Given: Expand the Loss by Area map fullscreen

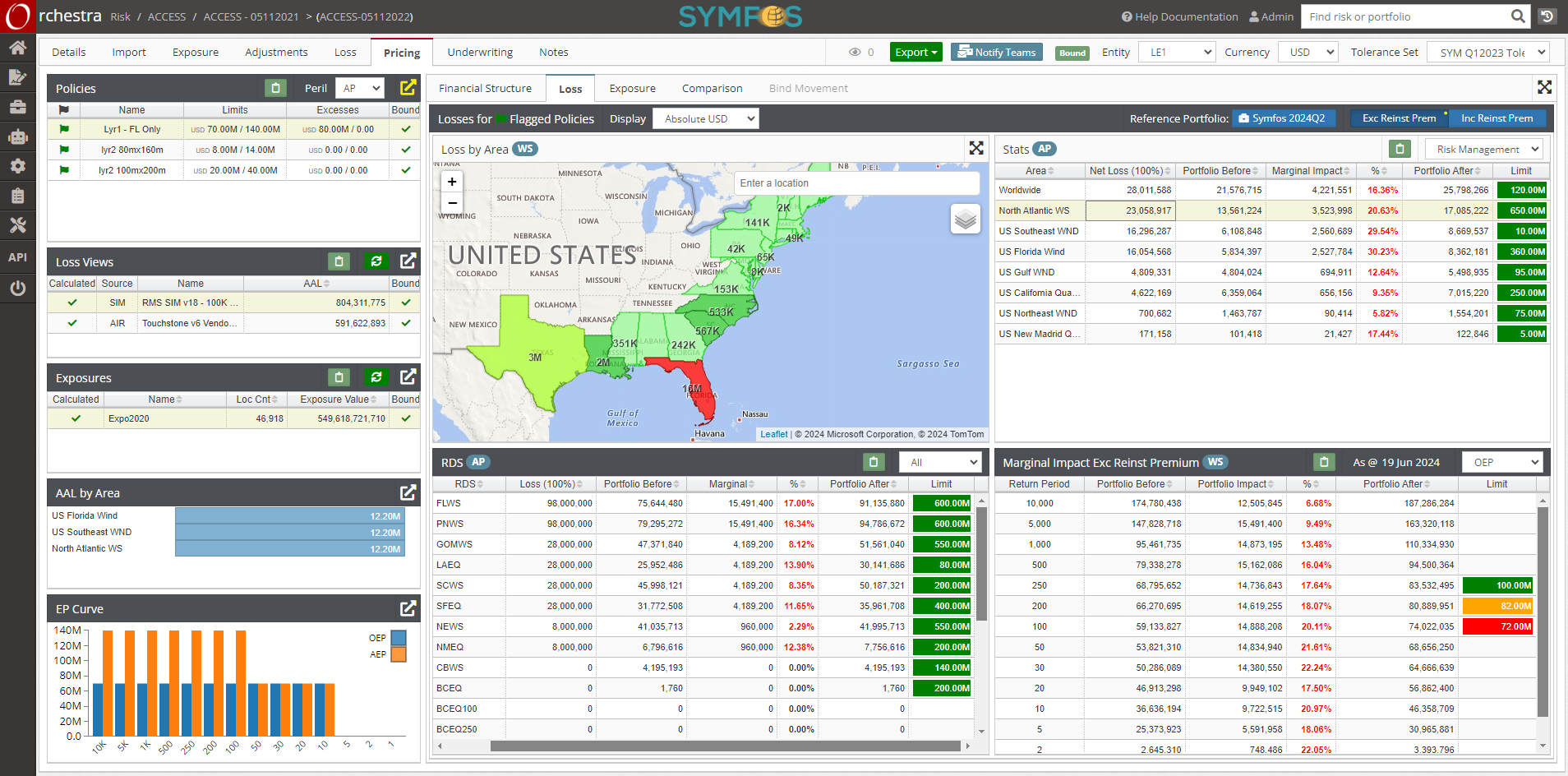Looking at the screenshot, I should point(976,148).
